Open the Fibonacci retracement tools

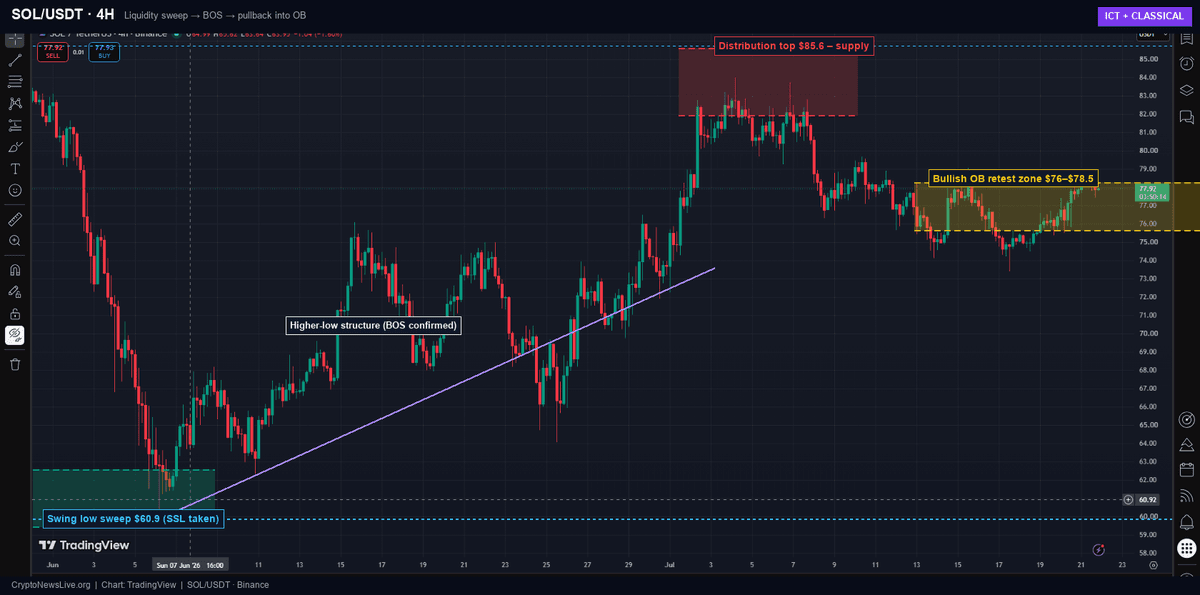[x=15, y=82]
